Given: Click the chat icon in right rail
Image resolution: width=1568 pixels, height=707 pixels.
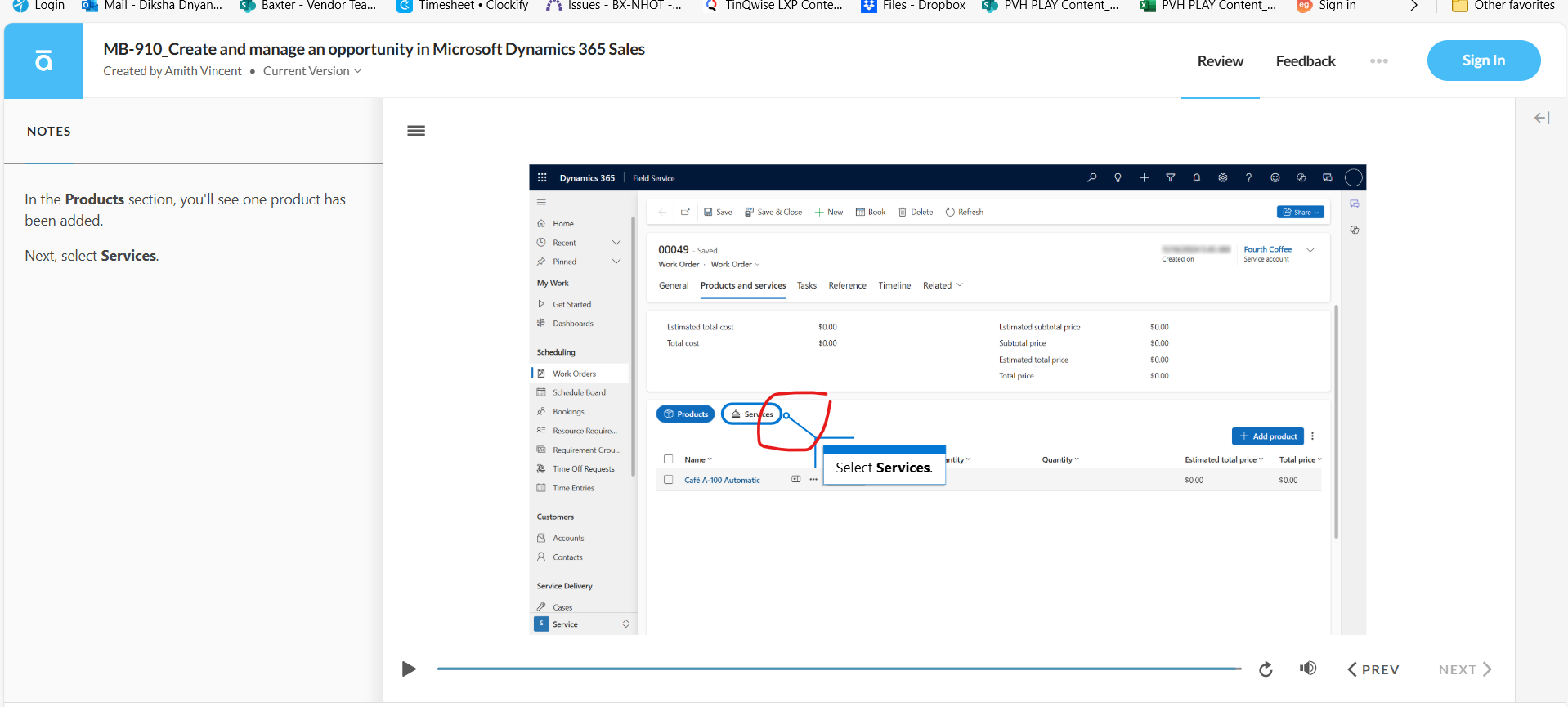Looking at the screenshot, I should (x=1355, y=204).
